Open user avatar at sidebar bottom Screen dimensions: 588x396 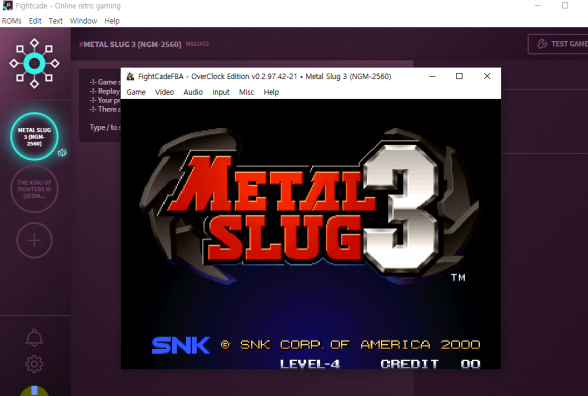[x=34, y=391]
